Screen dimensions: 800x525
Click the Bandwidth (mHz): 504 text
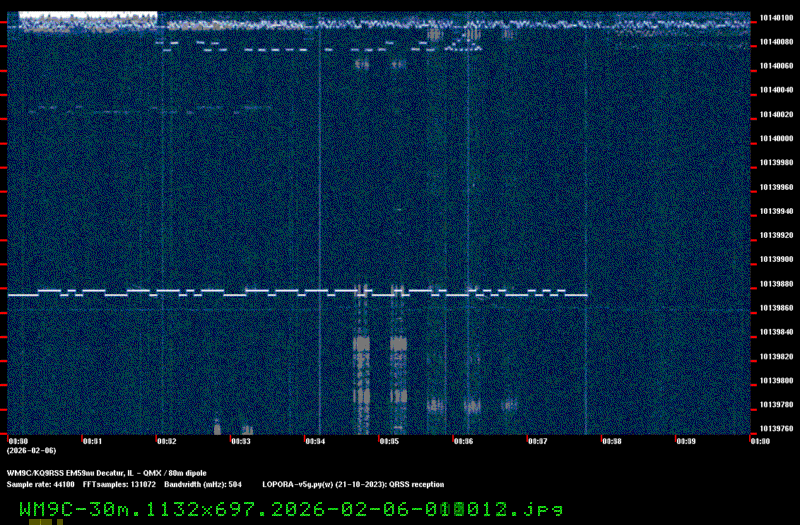pos(203,485)
